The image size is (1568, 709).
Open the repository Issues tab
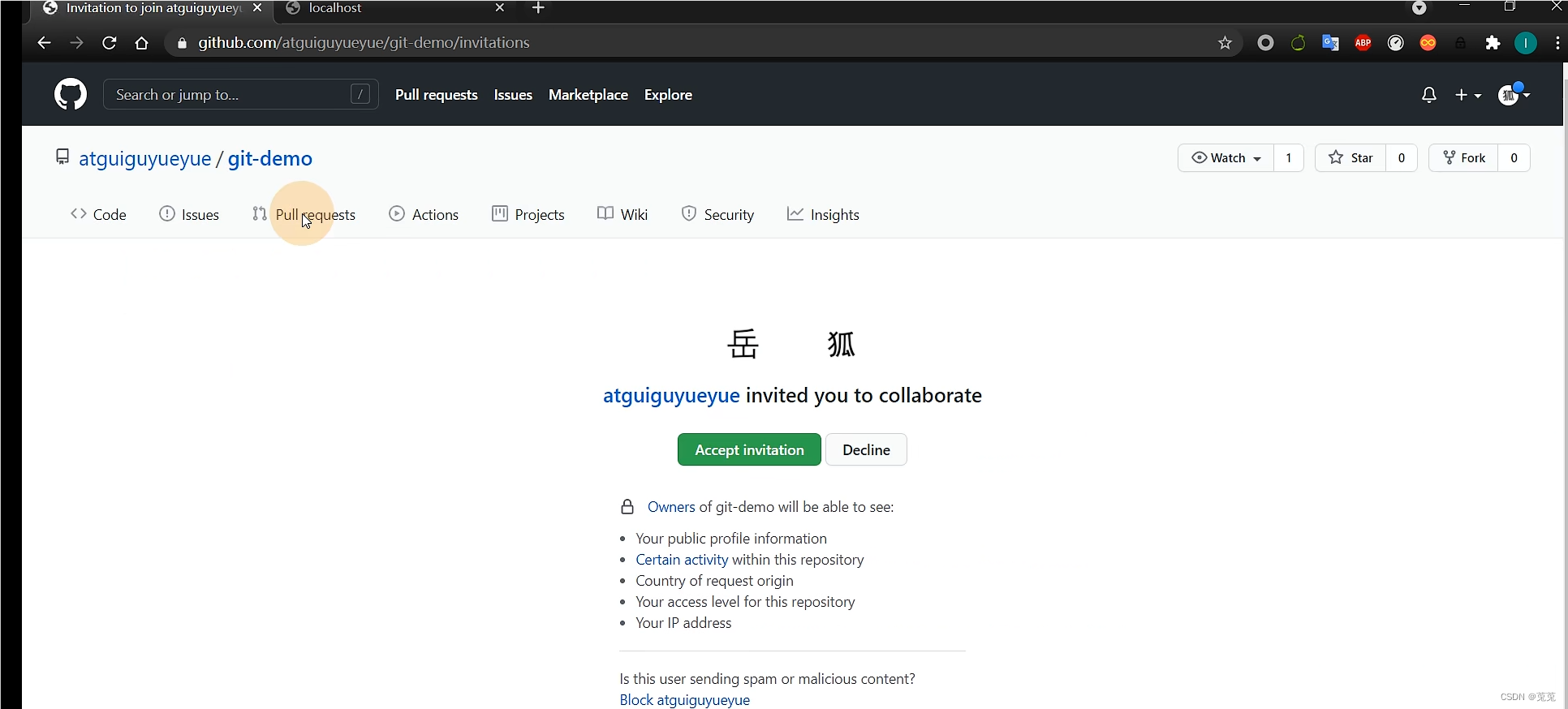coord(190,214)
